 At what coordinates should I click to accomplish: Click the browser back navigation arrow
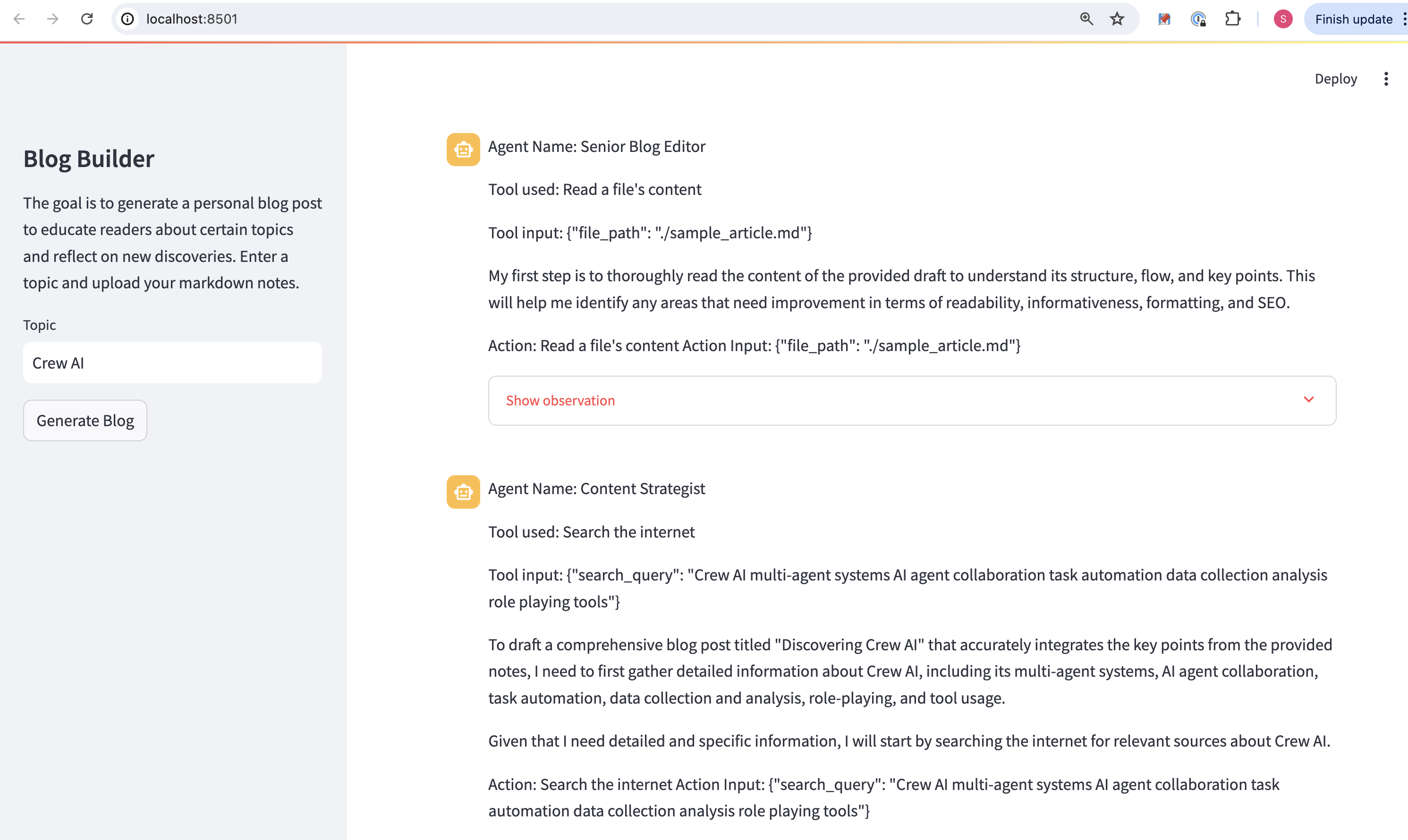pyautogui.click(x=18, y=19)
